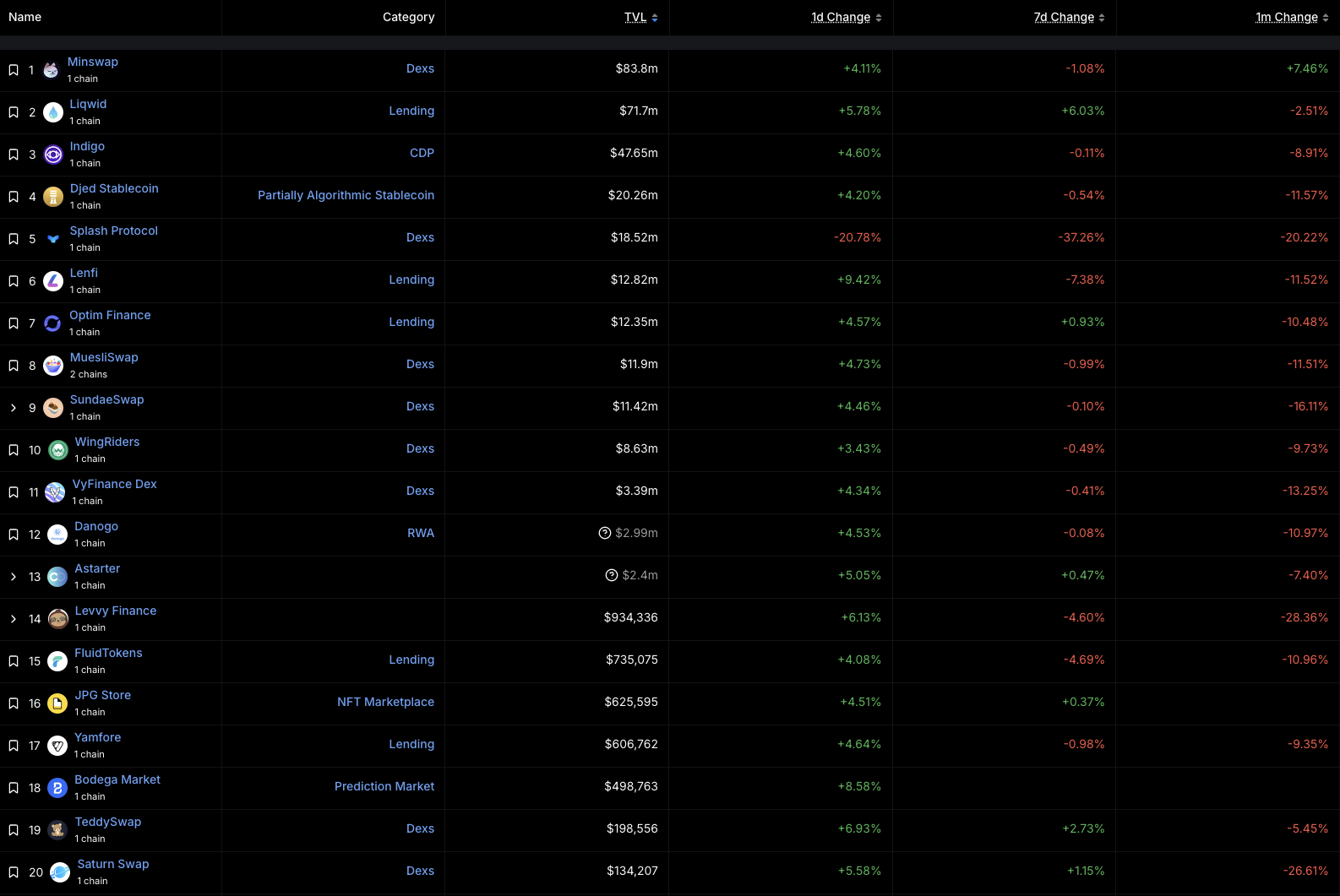Expand the SundaeSwap row
1340x896 pixels.
tap(14, 408)
